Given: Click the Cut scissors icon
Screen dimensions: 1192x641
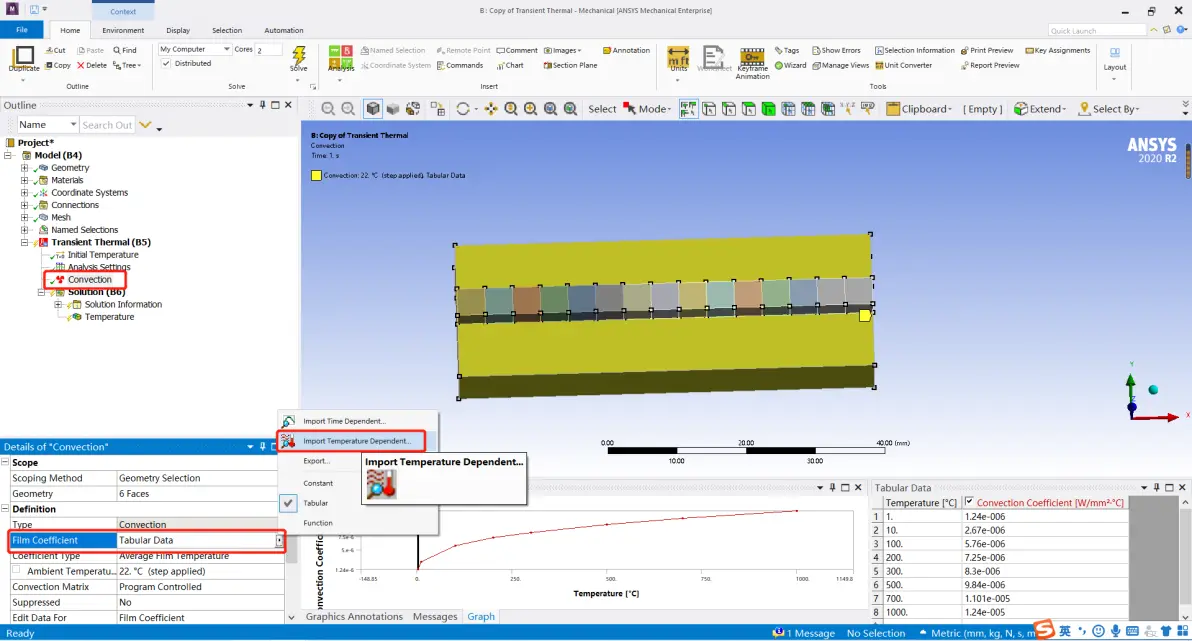Looking at the screenshot, I should (49, 50).
